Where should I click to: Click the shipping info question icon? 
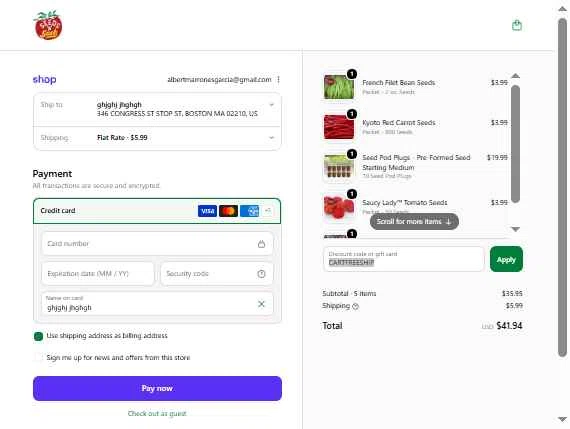coord(356,306)
